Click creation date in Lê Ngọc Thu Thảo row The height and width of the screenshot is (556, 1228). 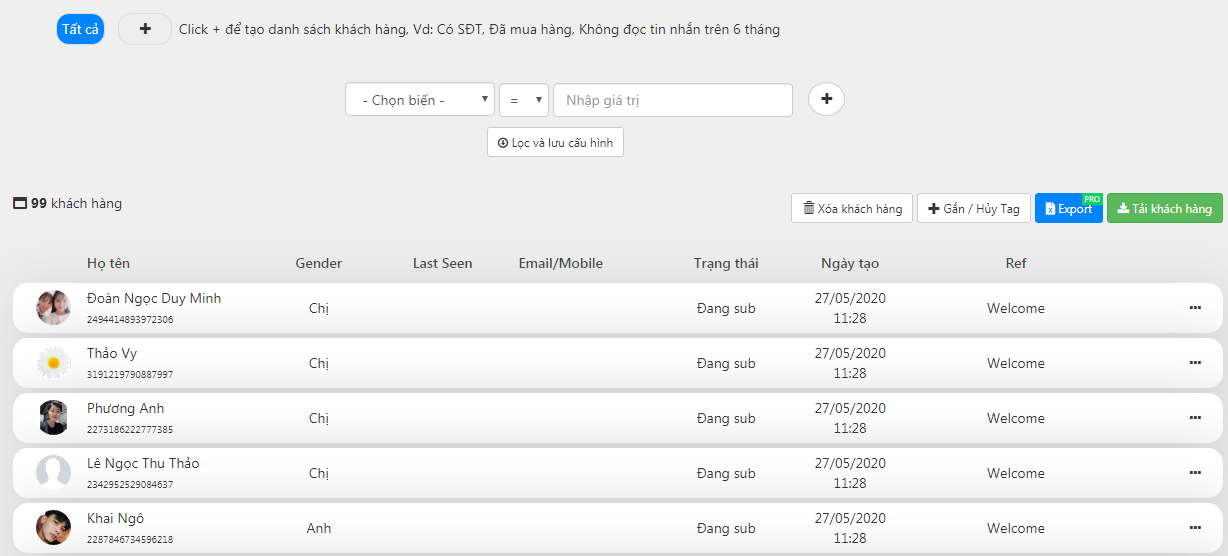point(850,473)
